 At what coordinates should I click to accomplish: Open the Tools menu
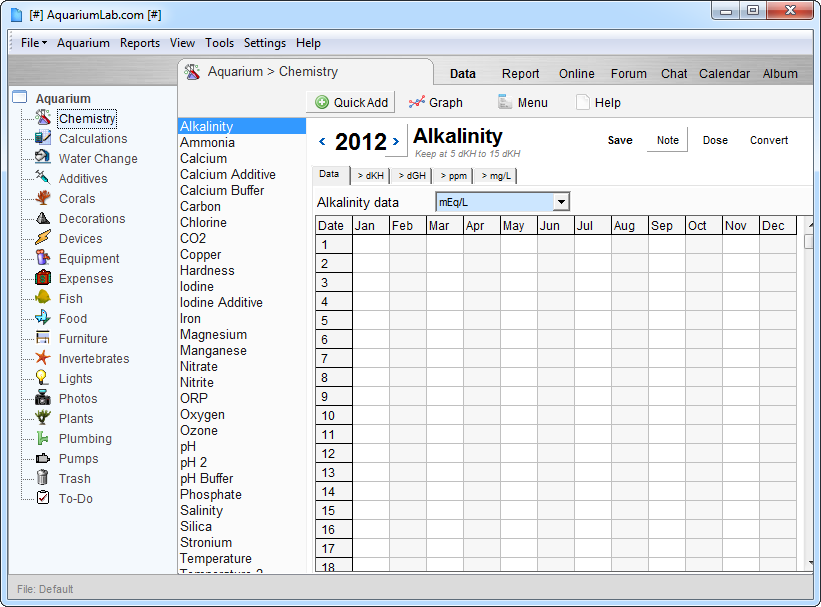(219, 43)
